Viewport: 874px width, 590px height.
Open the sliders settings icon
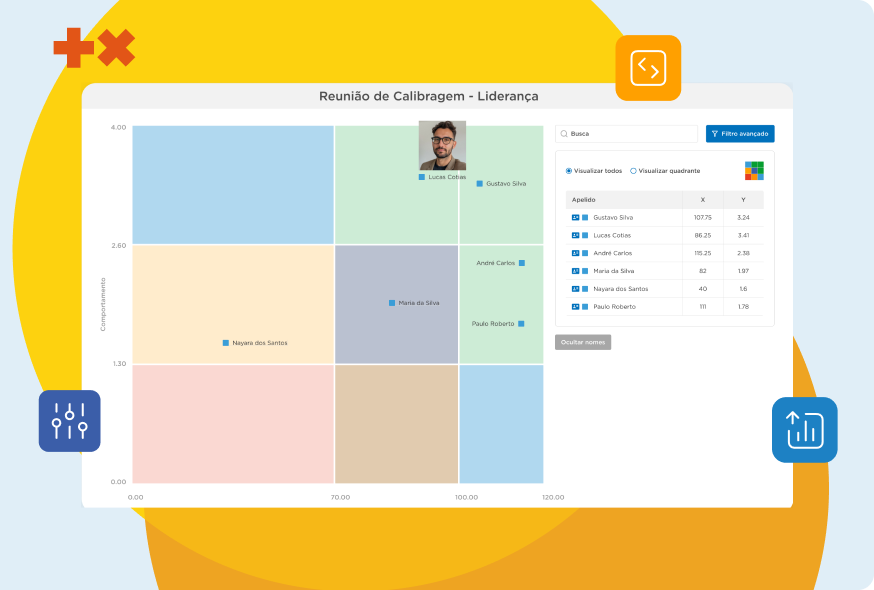point(70,421)
